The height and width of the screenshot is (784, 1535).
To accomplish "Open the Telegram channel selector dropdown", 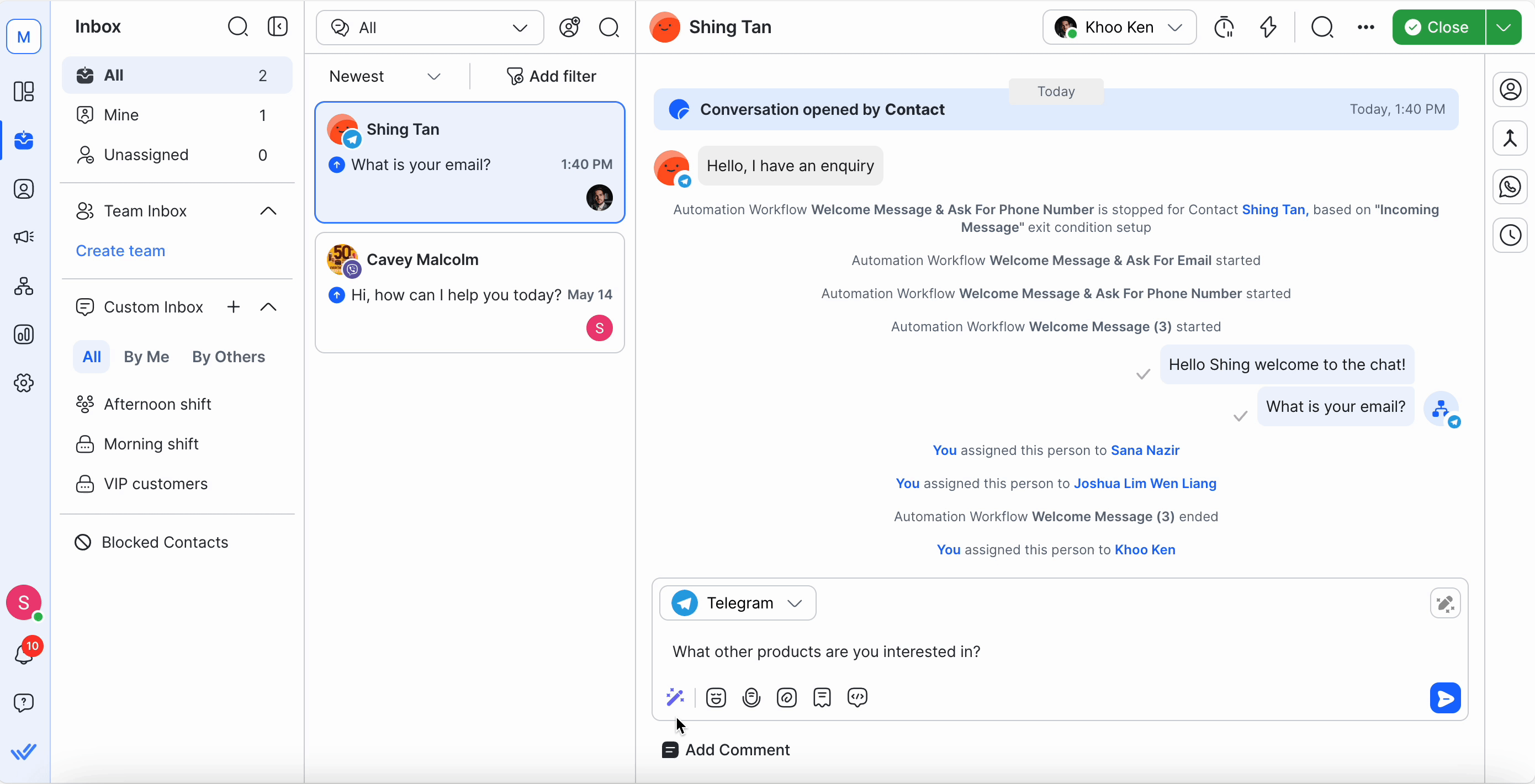I will (x=738, y=602).
